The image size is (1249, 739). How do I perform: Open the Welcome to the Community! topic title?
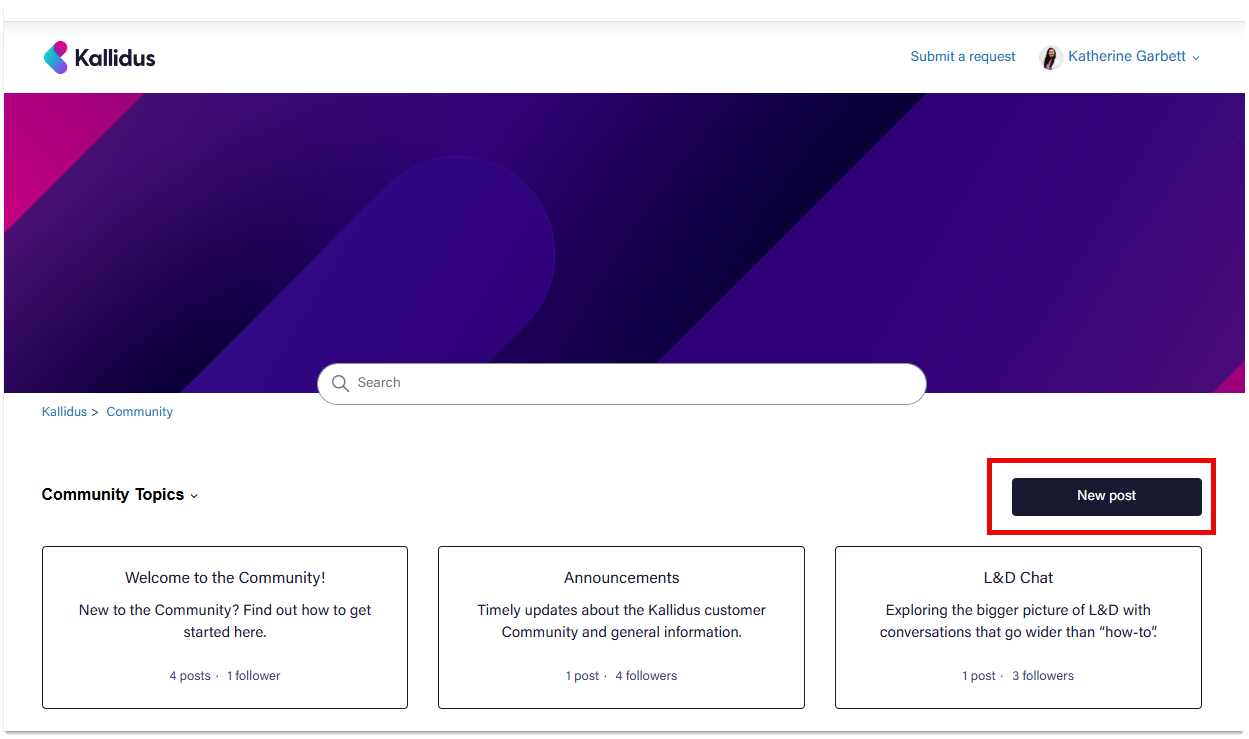(x=225, y=578)
